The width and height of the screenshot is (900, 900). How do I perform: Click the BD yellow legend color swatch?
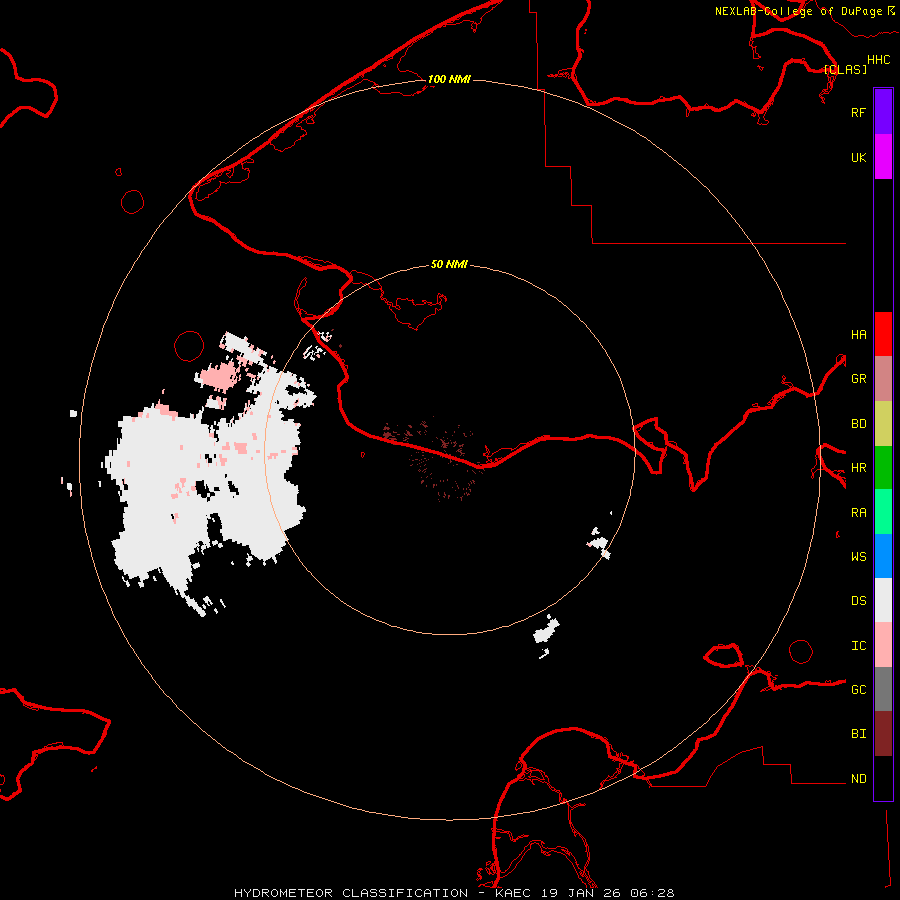(883, 424)
